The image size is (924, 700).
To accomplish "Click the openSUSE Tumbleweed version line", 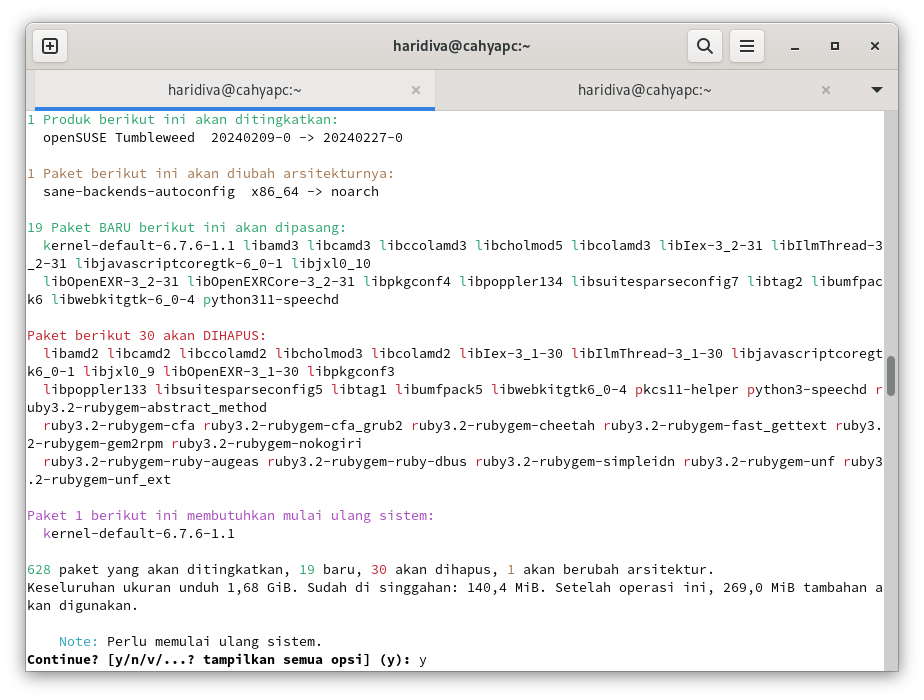I will coord(222,137).
